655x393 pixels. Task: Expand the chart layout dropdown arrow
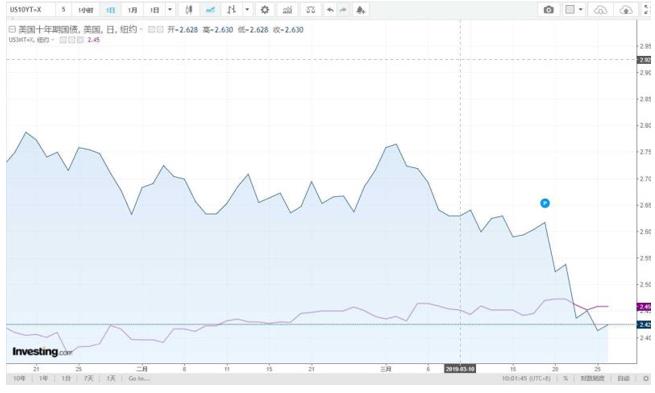(581, 10)
